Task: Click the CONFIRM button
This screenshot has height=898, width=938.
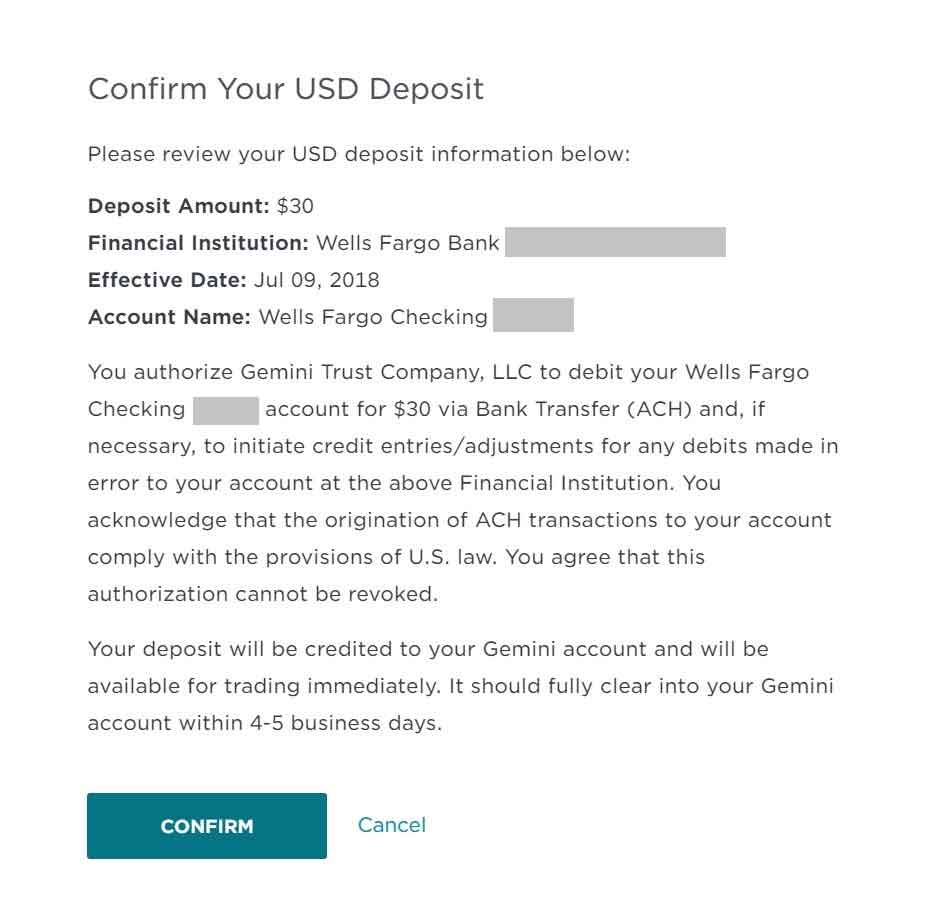Action: coord(207,826)
